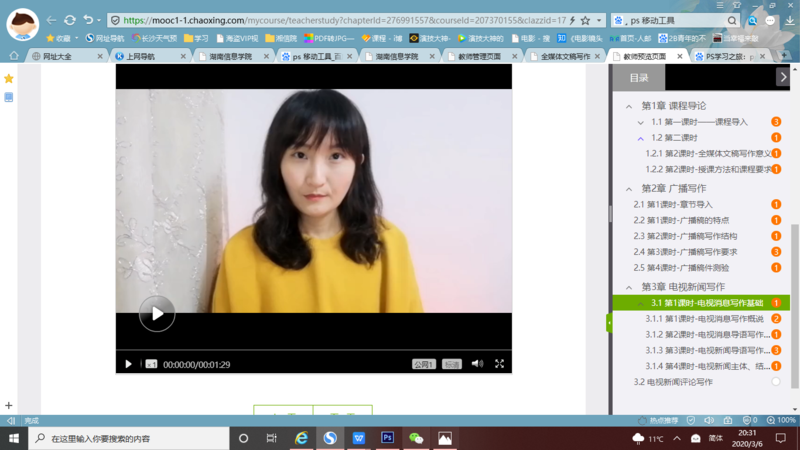Open lesson 3.1.1 电视消息写作概说

pyautogui.click(x=705, y=319)
